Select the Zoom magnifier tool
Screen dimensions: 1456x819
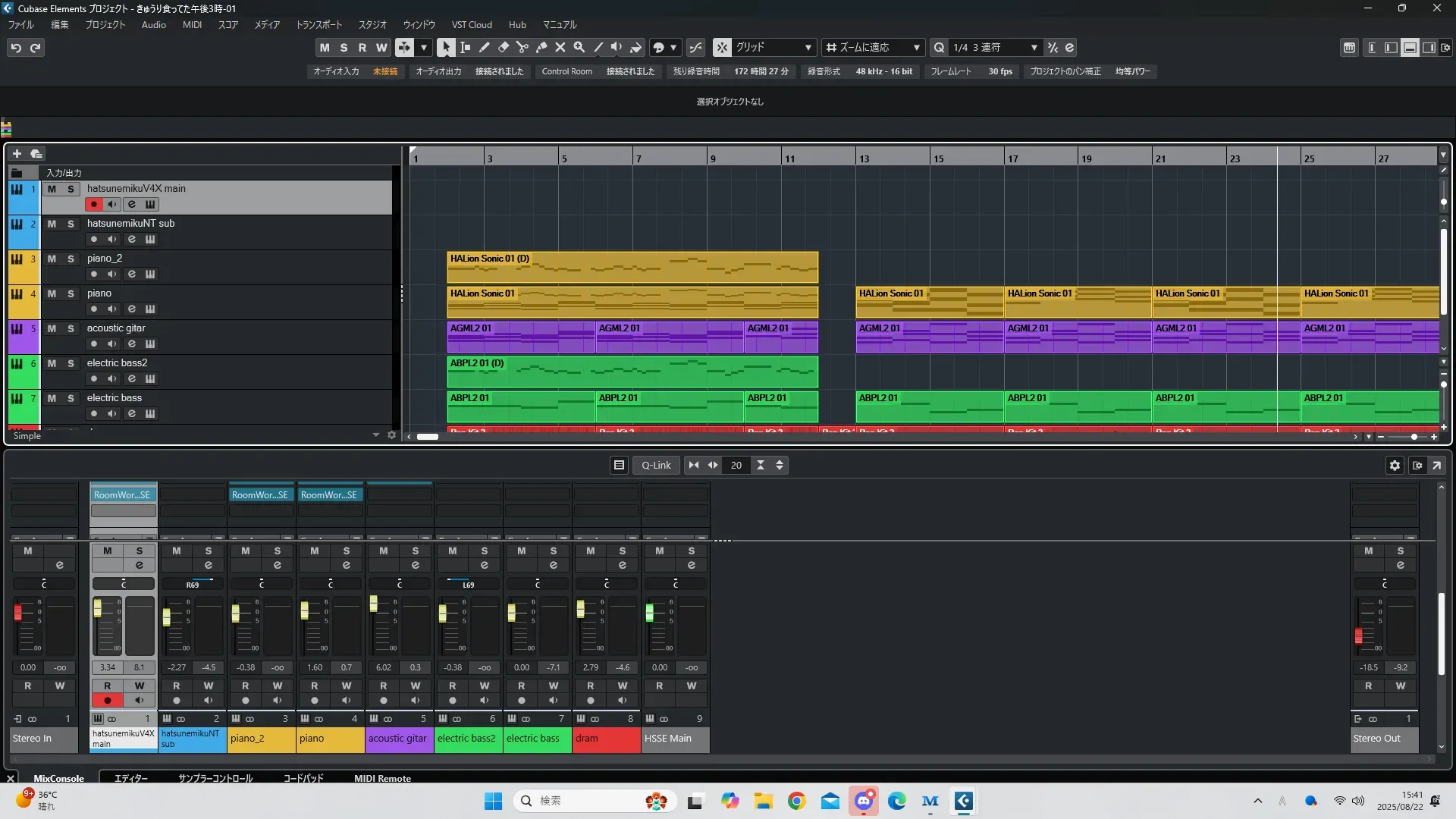579,47
